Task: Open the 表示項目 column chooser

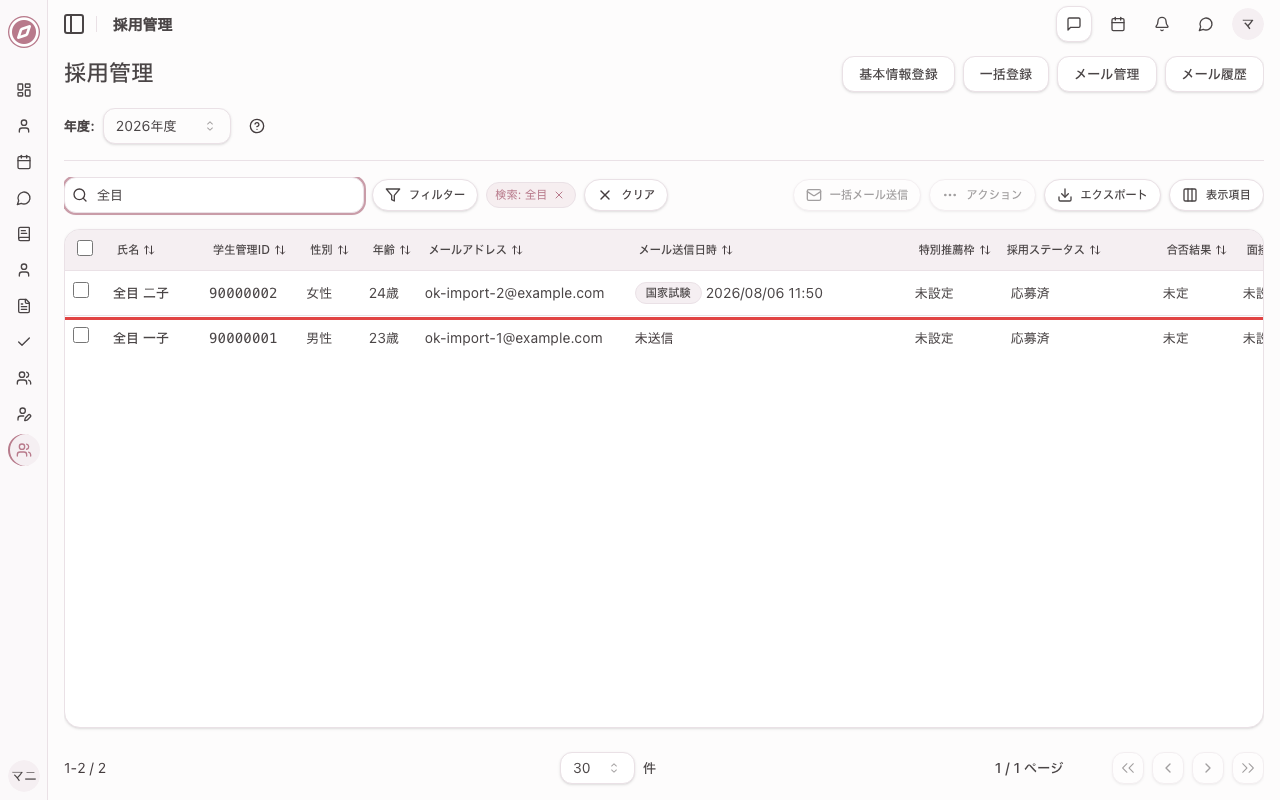Action: [1216, 195]
